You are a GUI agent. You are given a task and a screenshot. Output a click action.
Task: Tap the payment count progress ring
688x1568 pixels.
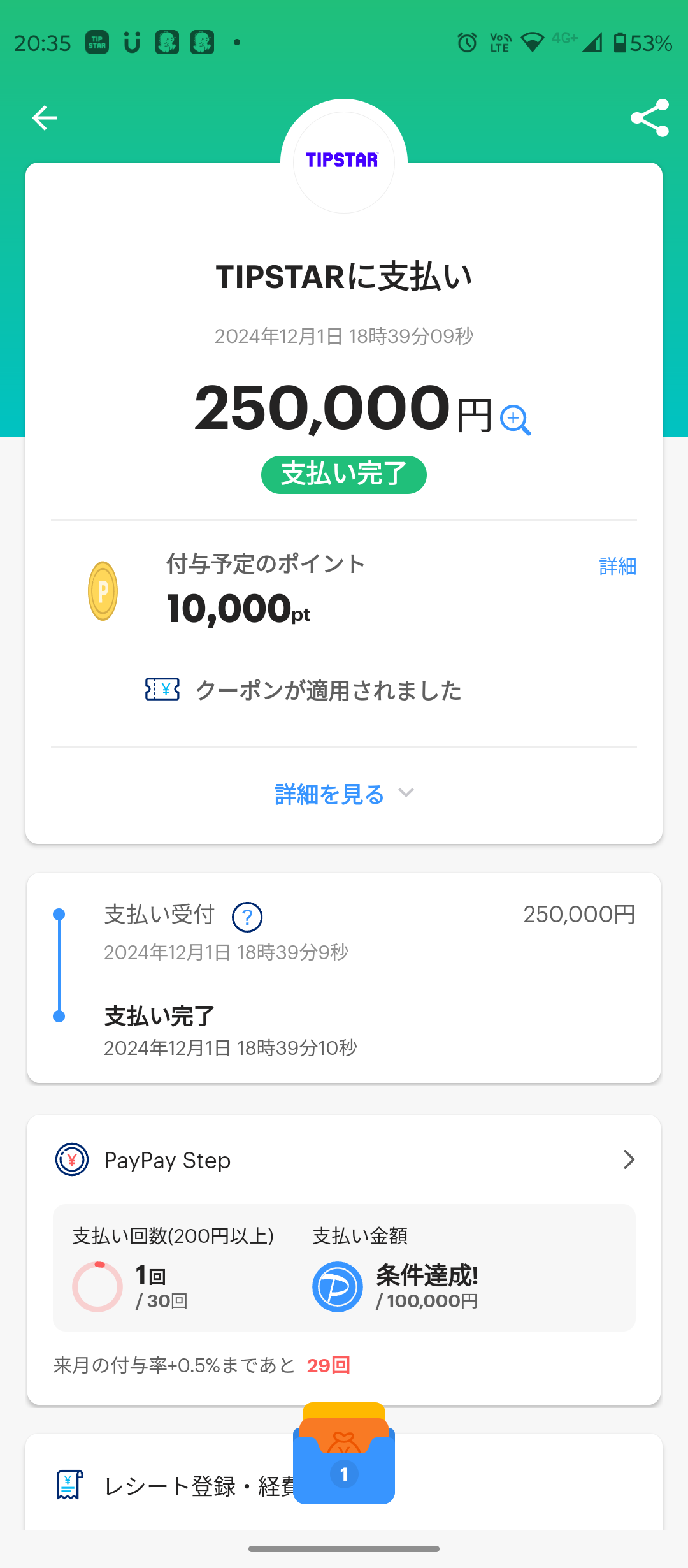pyautogui.click(x=97, y=1286)
